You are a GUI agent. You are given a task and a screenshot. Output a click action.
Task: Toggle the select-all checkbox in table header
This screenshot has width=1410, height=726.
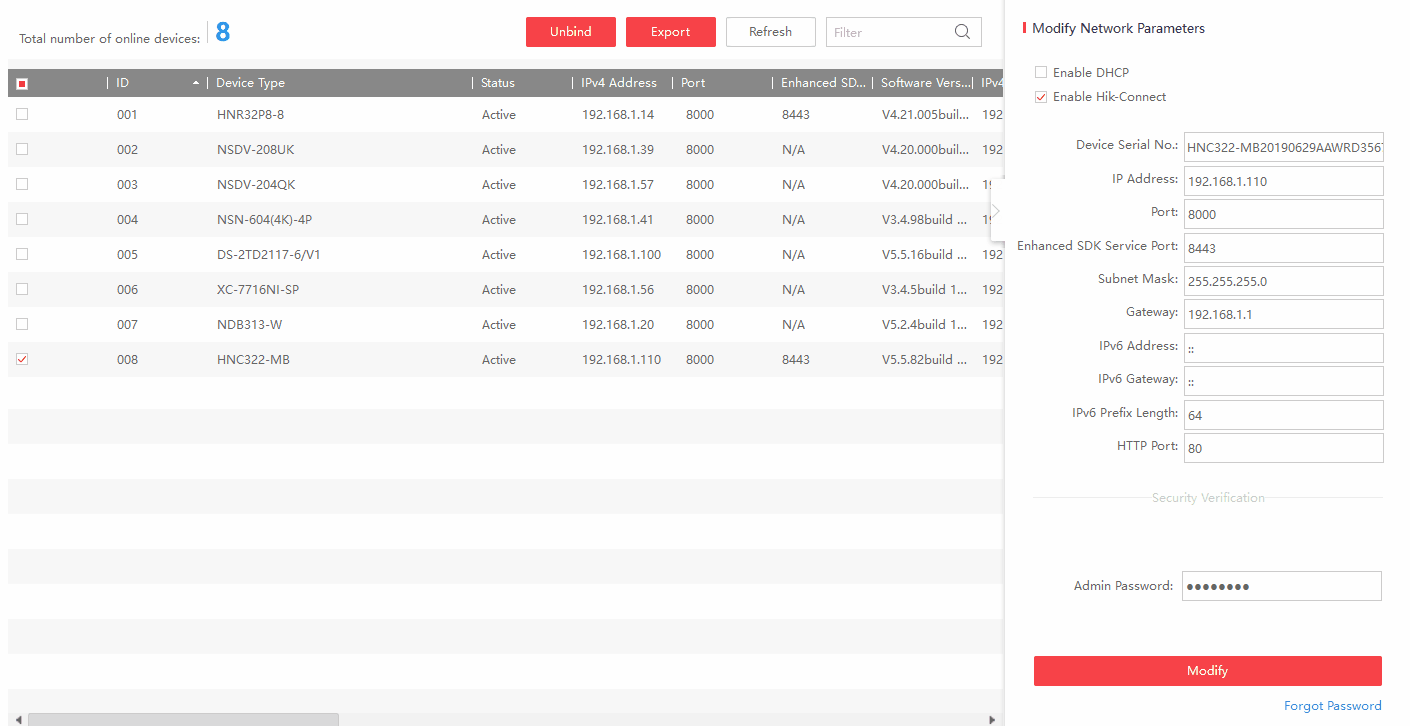22,84
